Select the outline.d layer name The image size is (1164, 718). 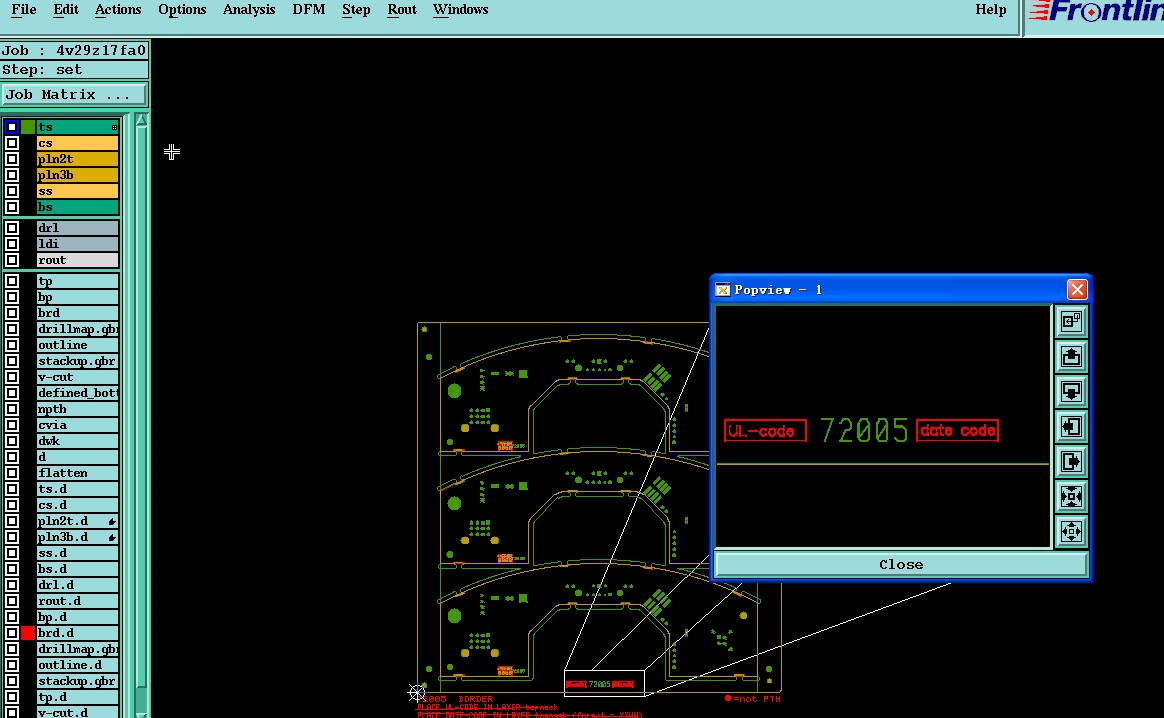[77, 665]
